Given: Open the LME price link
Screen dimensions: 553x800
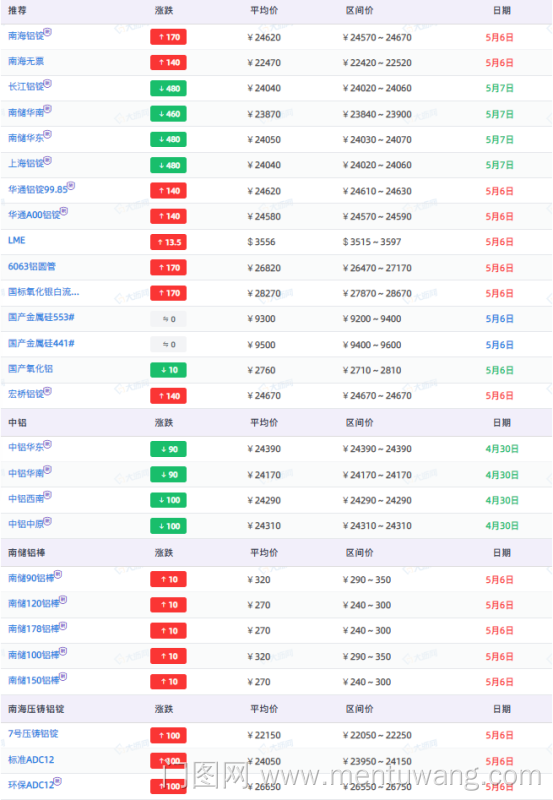Looking at the screenshot, I should pos(16,240).
